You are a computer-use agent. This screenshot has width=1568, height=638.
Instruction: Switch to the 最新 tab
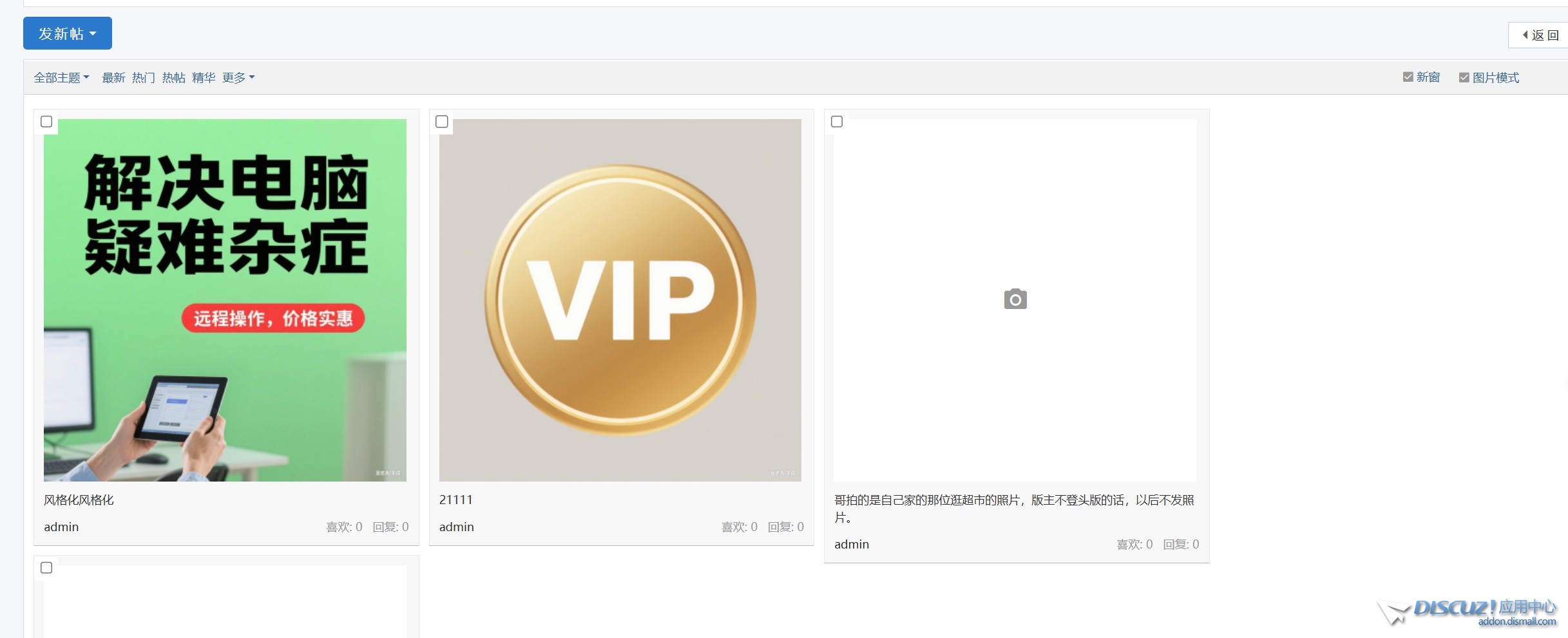pyautogui.click(x=113, y=78)
